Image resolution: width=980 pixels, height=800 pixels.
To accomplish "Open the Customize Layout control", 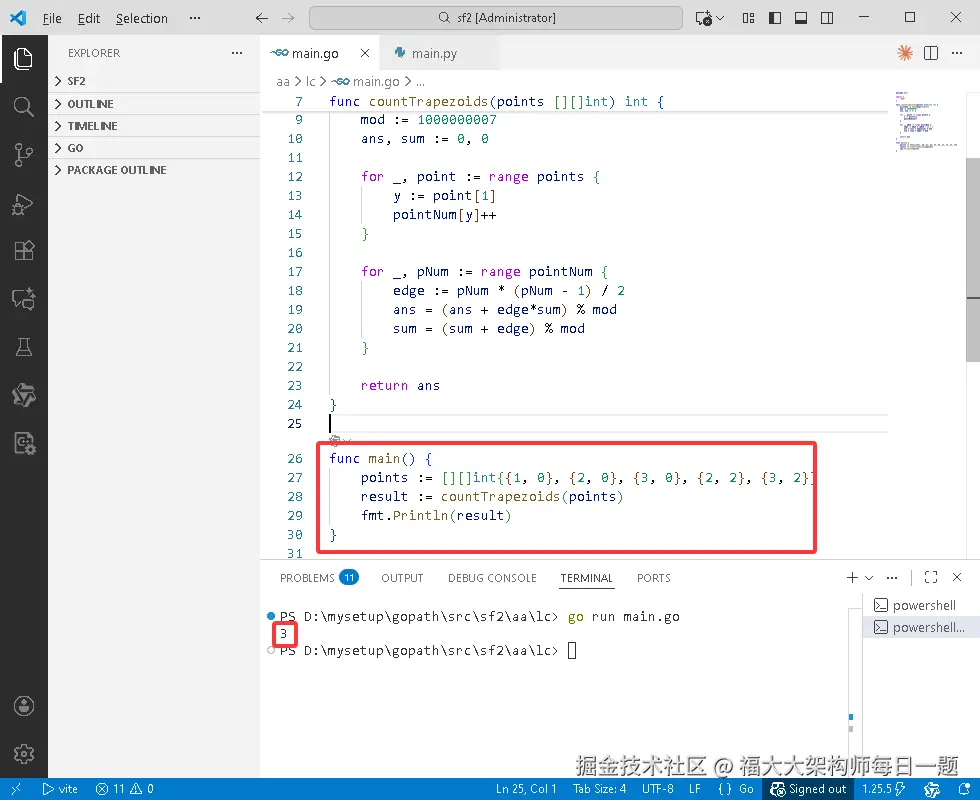I will (748, 18).
